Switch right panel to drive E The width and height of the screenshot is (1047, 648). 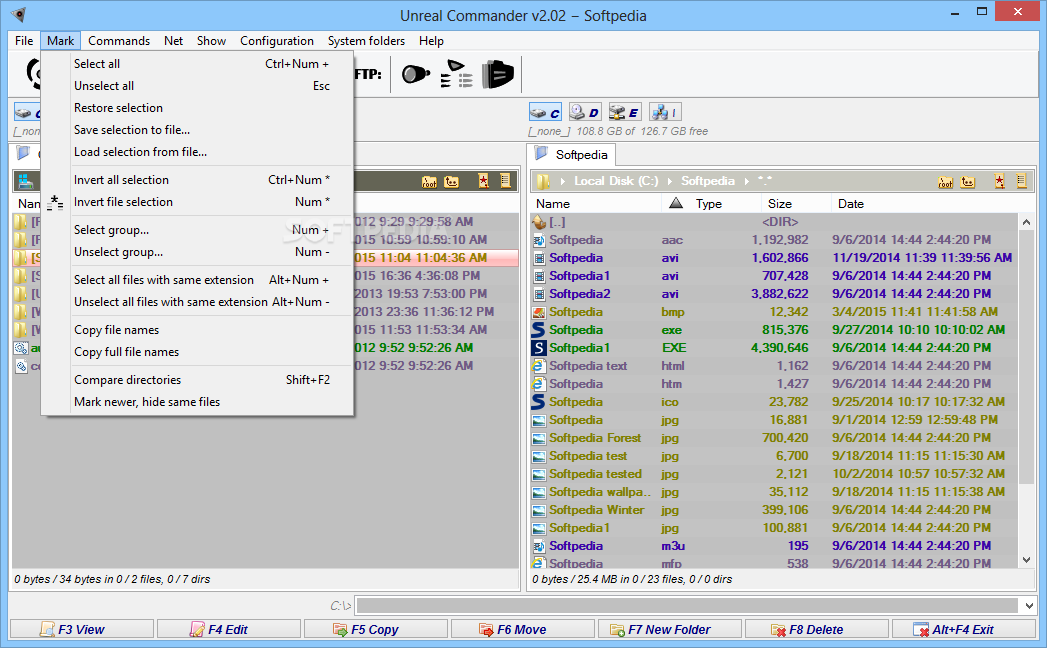tap(624, 112)
